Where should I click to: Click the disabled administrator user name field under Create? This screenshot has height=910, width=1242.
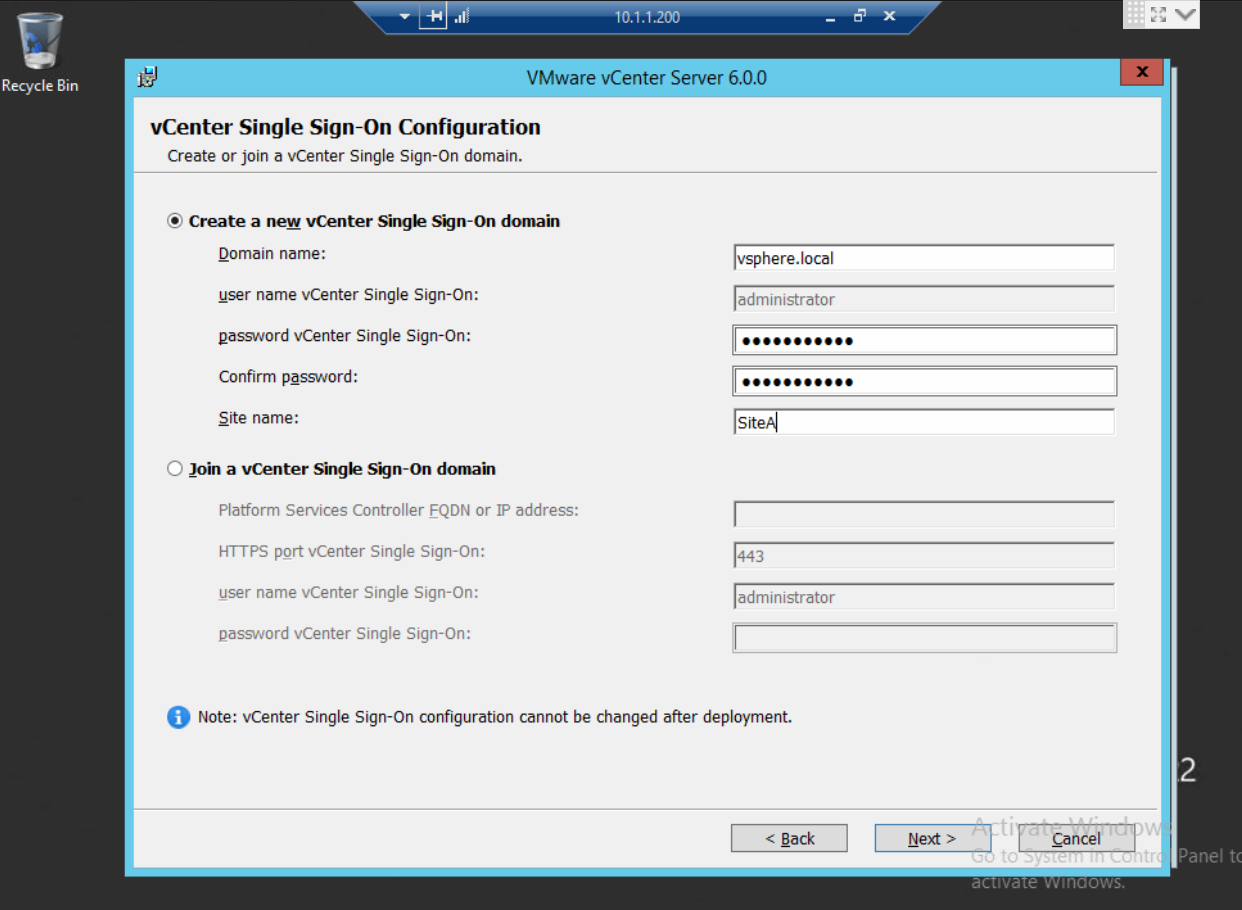[924, 299]
